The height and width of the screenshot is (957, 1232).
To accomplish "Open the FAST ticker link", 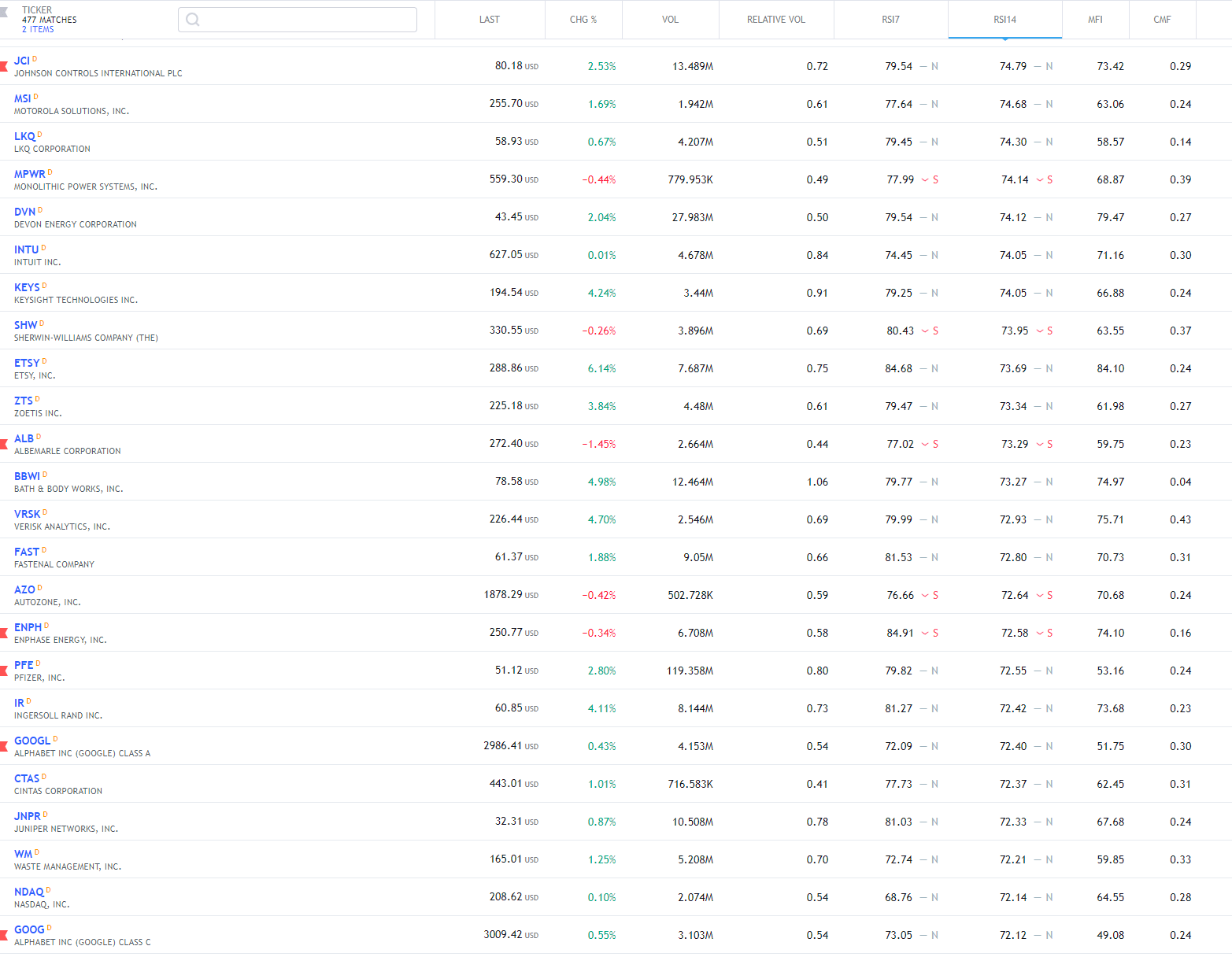I will point(27,552).
